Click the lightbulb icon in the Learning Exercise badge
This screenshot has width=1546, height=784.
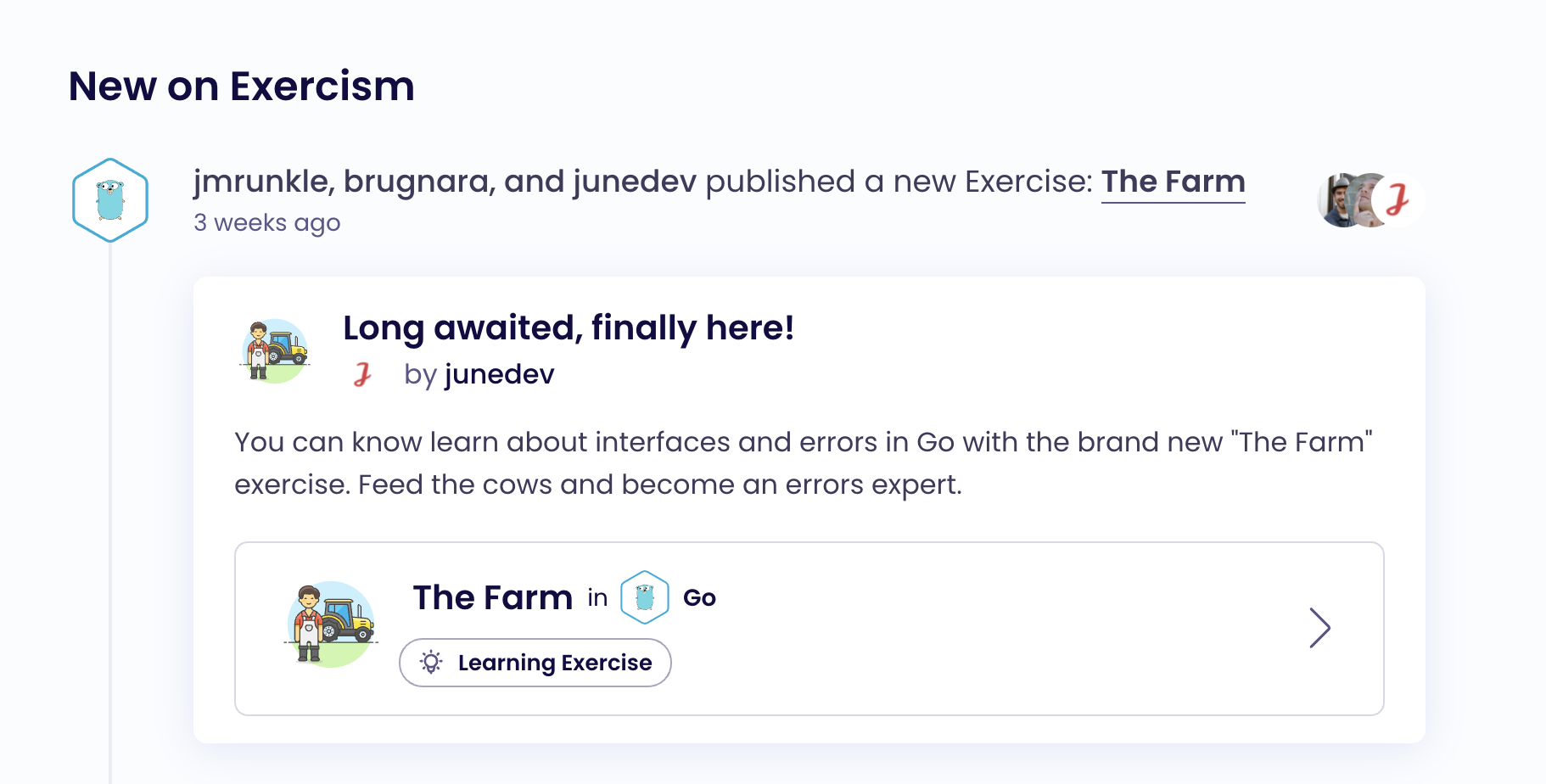point(431,663)
